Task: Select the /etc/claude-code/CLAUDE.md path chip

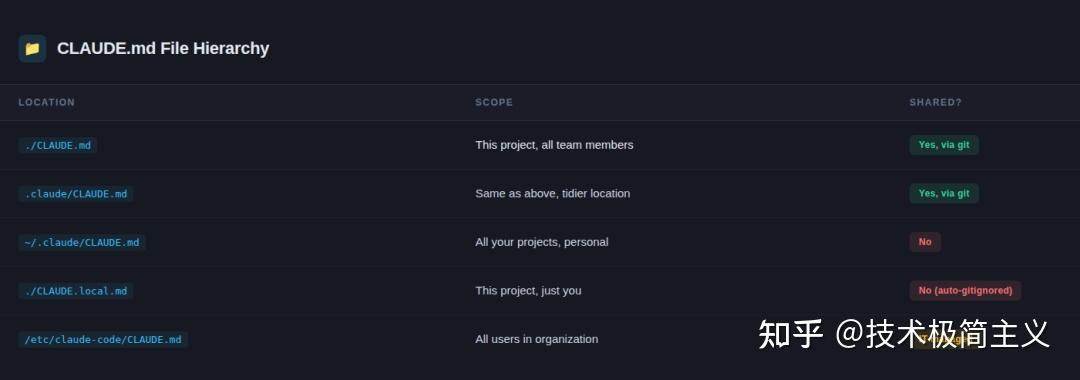Action: click(x=103, y=339)
